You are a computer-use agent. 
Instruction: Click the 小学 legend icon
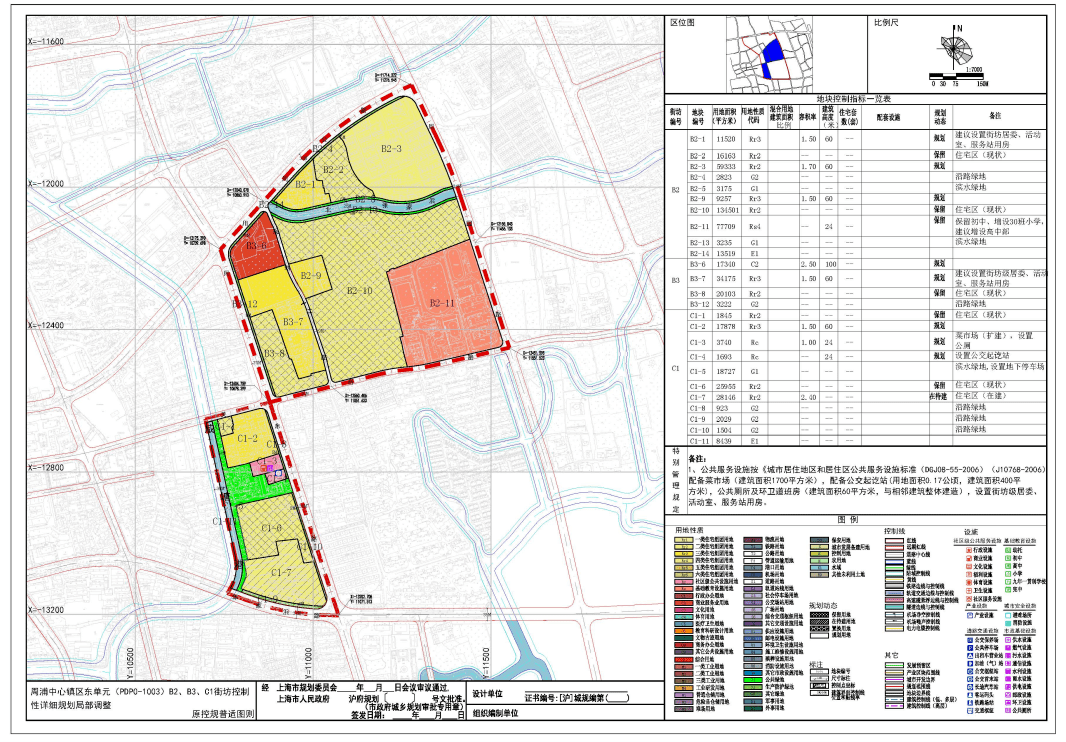tap(1008, 573)
